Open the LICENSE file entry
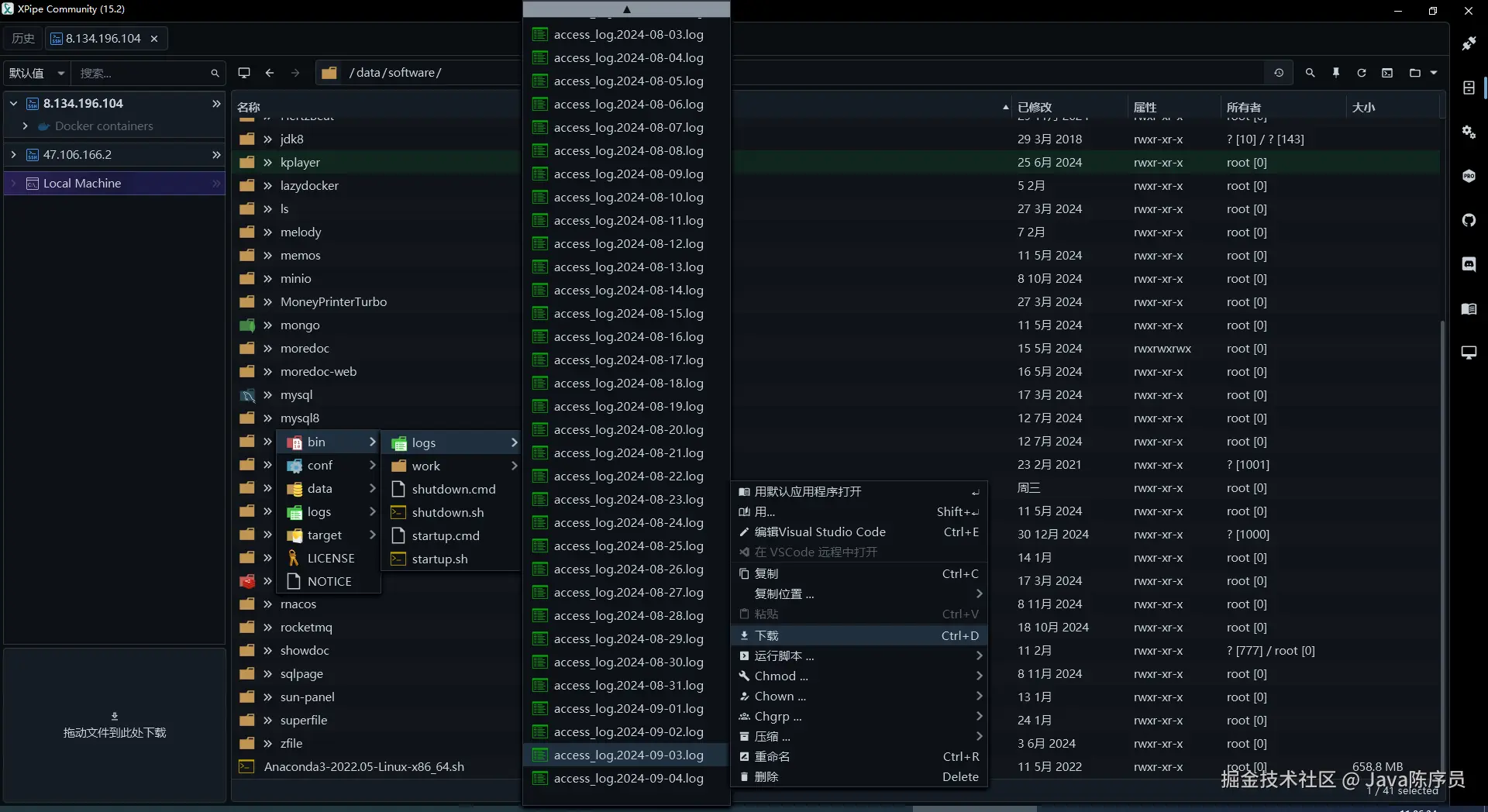The image size is (1488, 812). (x=329, y=559)
